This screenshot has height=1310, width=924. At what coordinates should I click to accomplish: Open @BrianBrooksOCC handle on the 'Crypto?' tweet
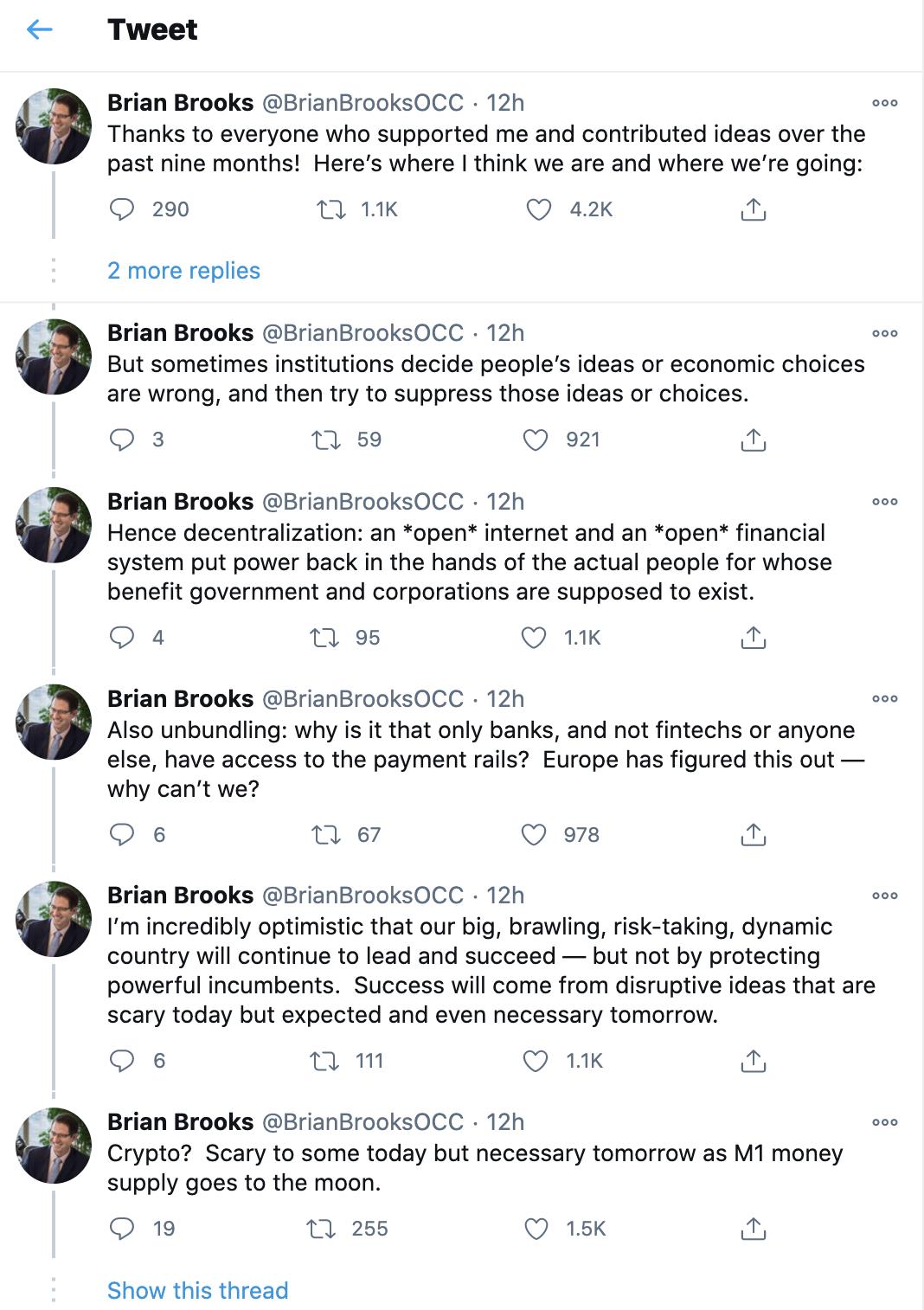363,1122
